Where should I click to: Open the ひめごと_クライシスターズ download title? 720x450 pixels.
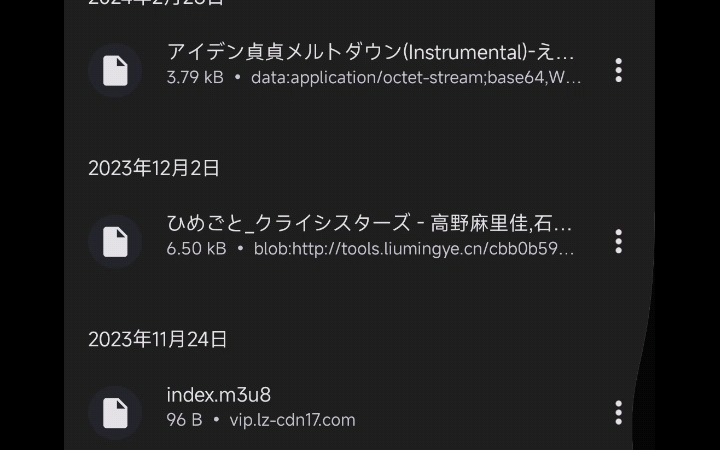coord(370,223)
